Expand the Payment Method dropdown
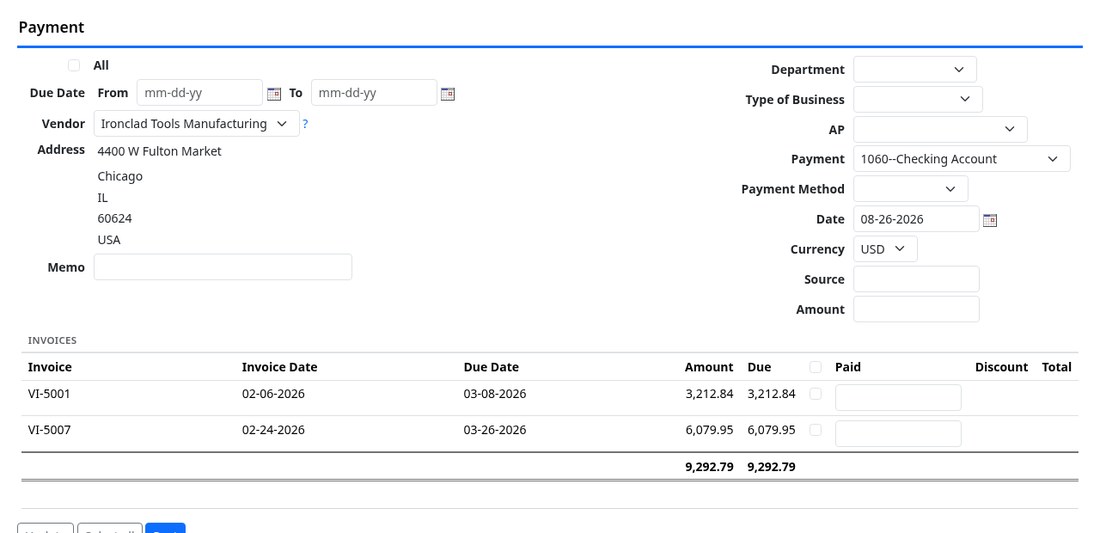The image size is (1100, 533). pos(911,189)
